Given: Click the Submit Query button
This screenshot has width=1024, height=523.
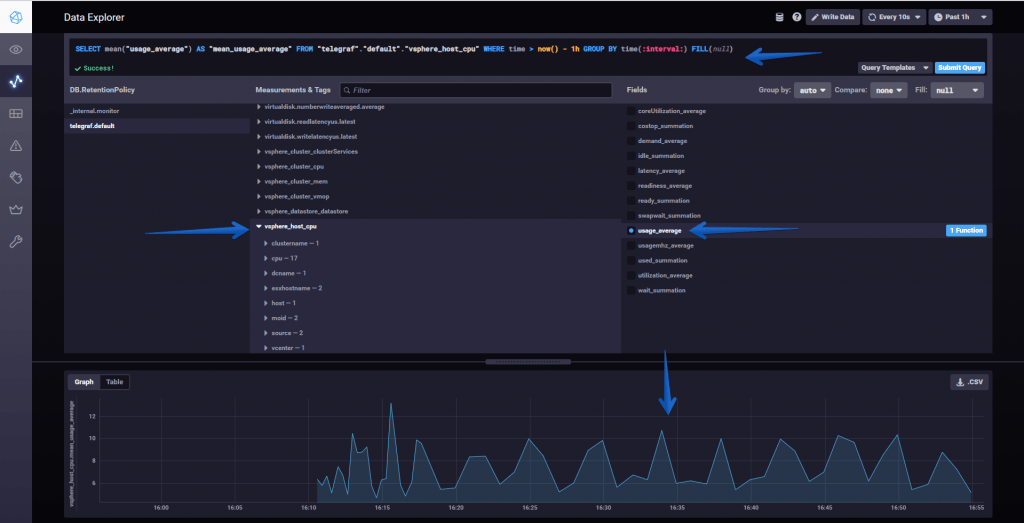Looking at the screenshot, I should click(960, 68).
